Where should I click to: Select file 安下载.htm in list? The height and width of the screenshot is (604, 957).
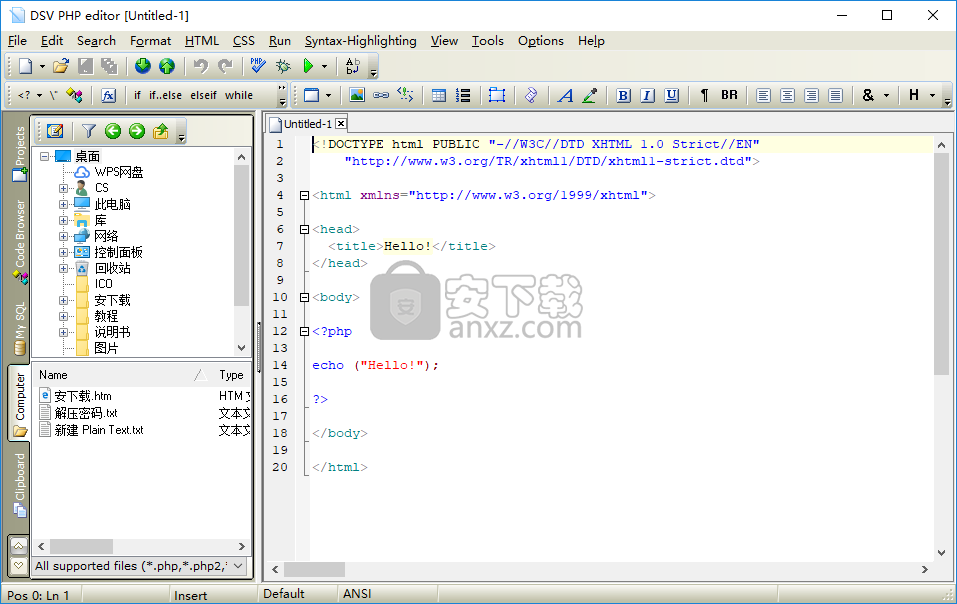[x=82, y=396]
